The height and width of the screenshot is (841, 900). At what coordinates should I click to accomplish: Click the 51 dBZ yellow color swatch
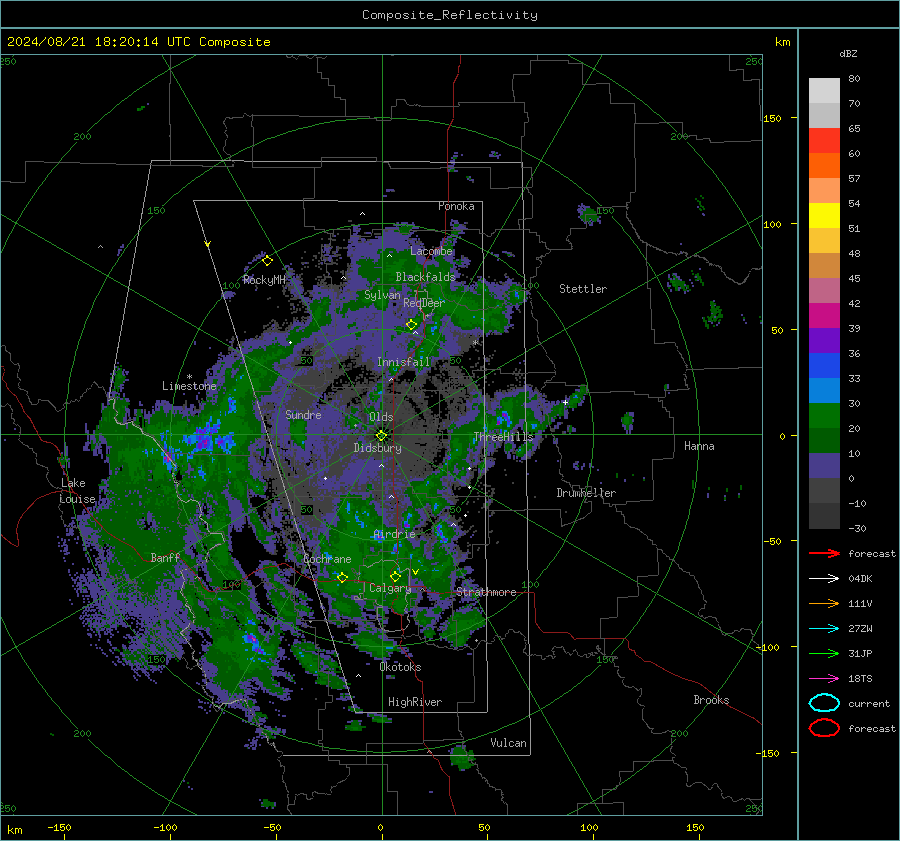824,215
